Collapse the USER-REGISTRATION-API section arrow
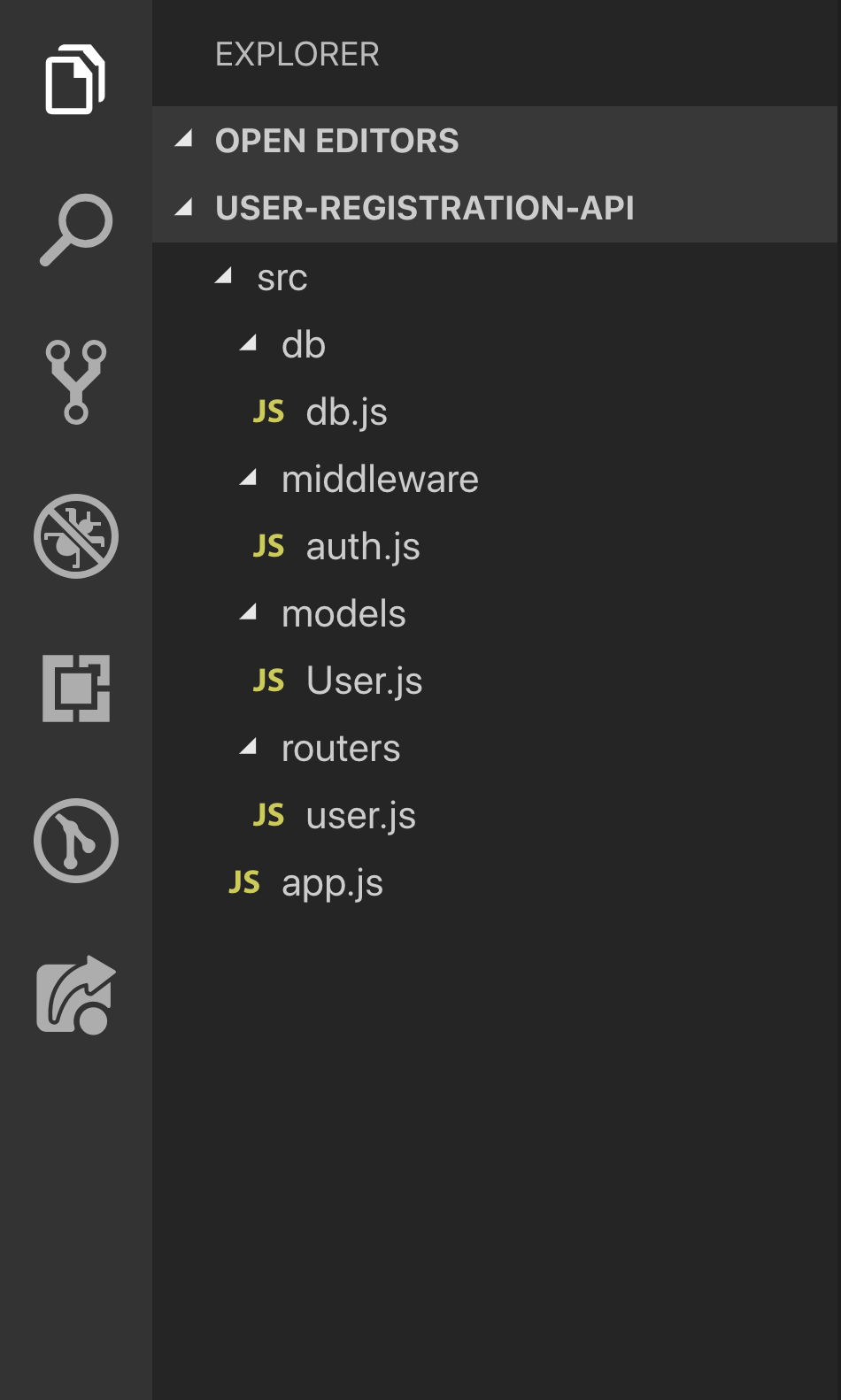Screen dimensions: 841x1400 coord(184,208)
